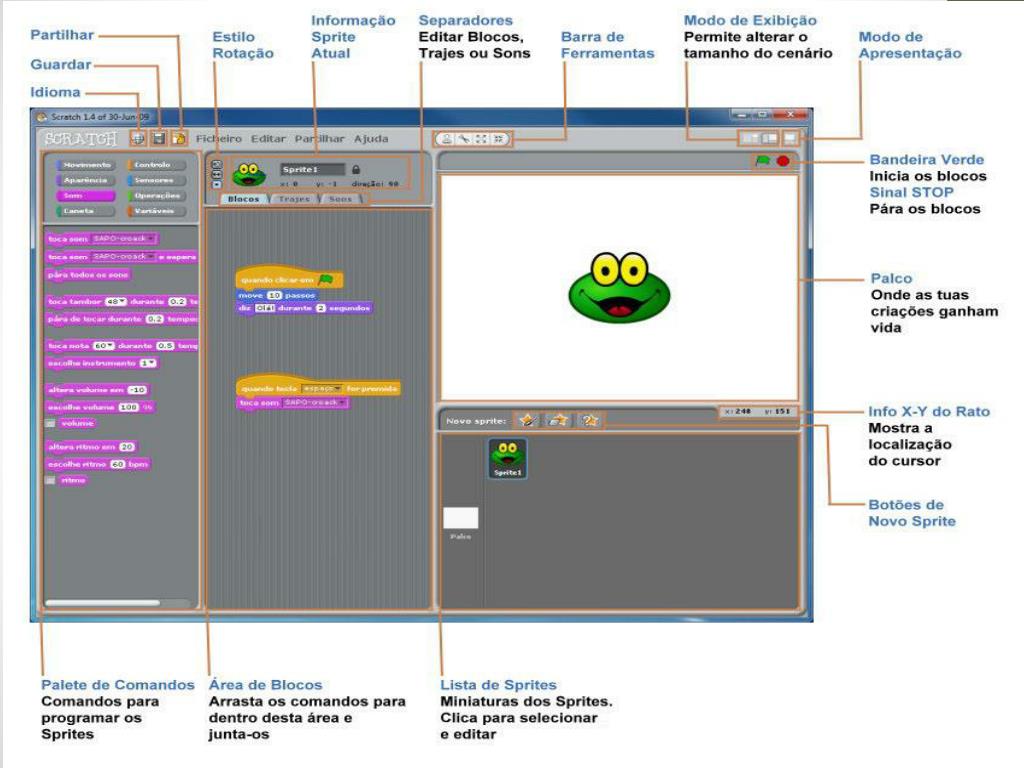Select the can-rotate rotation style button
This screenshot has width=1024, height=768.
[217, 165]
